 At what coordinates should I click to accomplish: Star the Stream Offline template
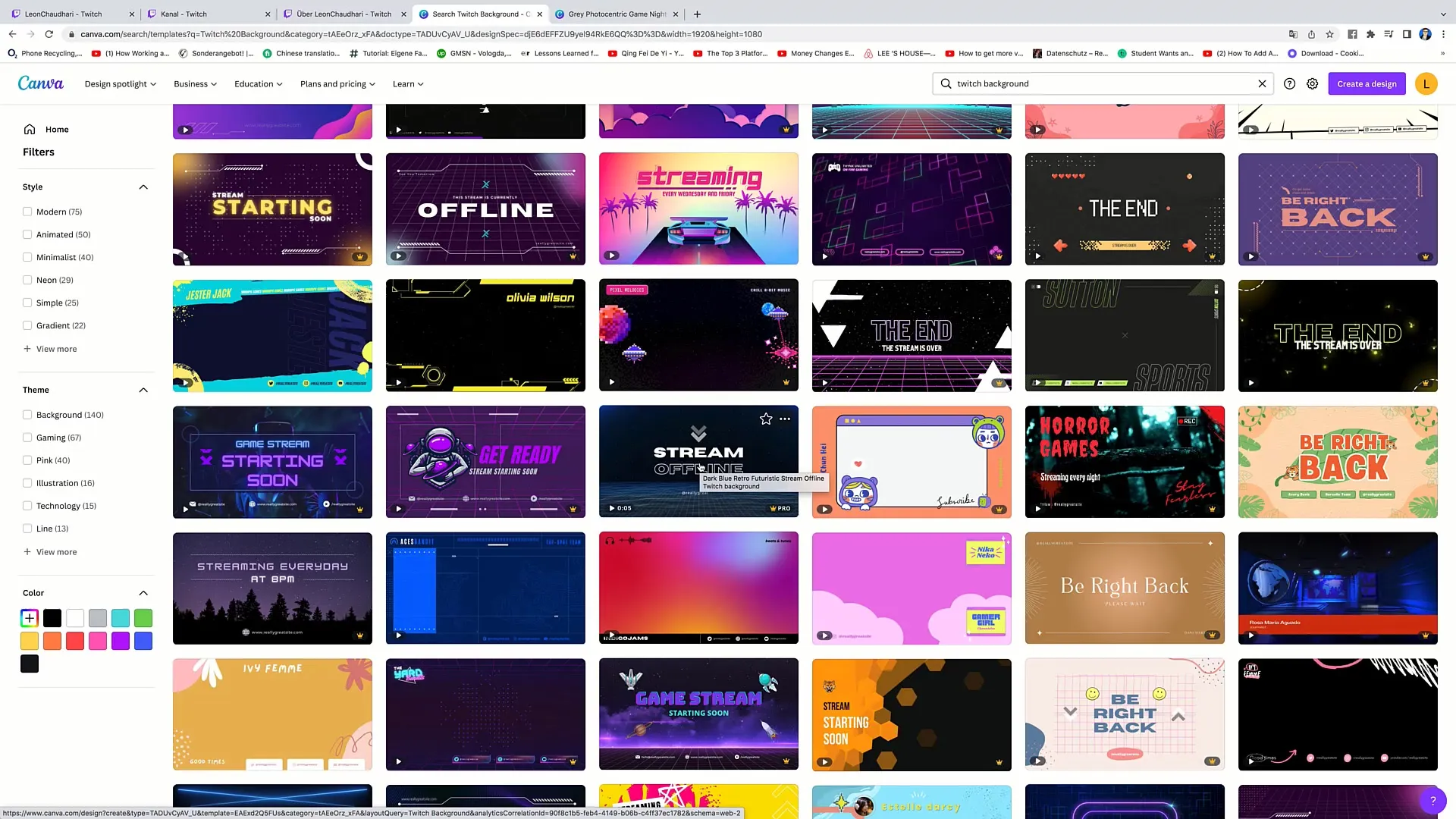click(x=766, y=419)
